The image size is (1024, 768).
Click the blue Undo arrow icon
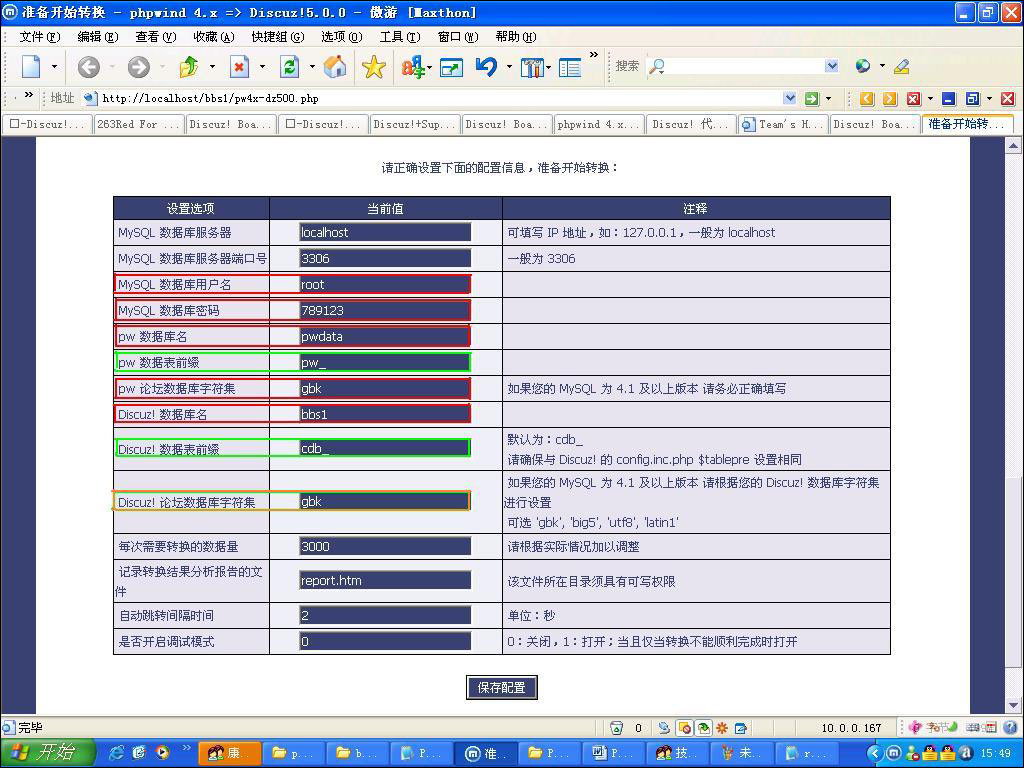(487, 66)
